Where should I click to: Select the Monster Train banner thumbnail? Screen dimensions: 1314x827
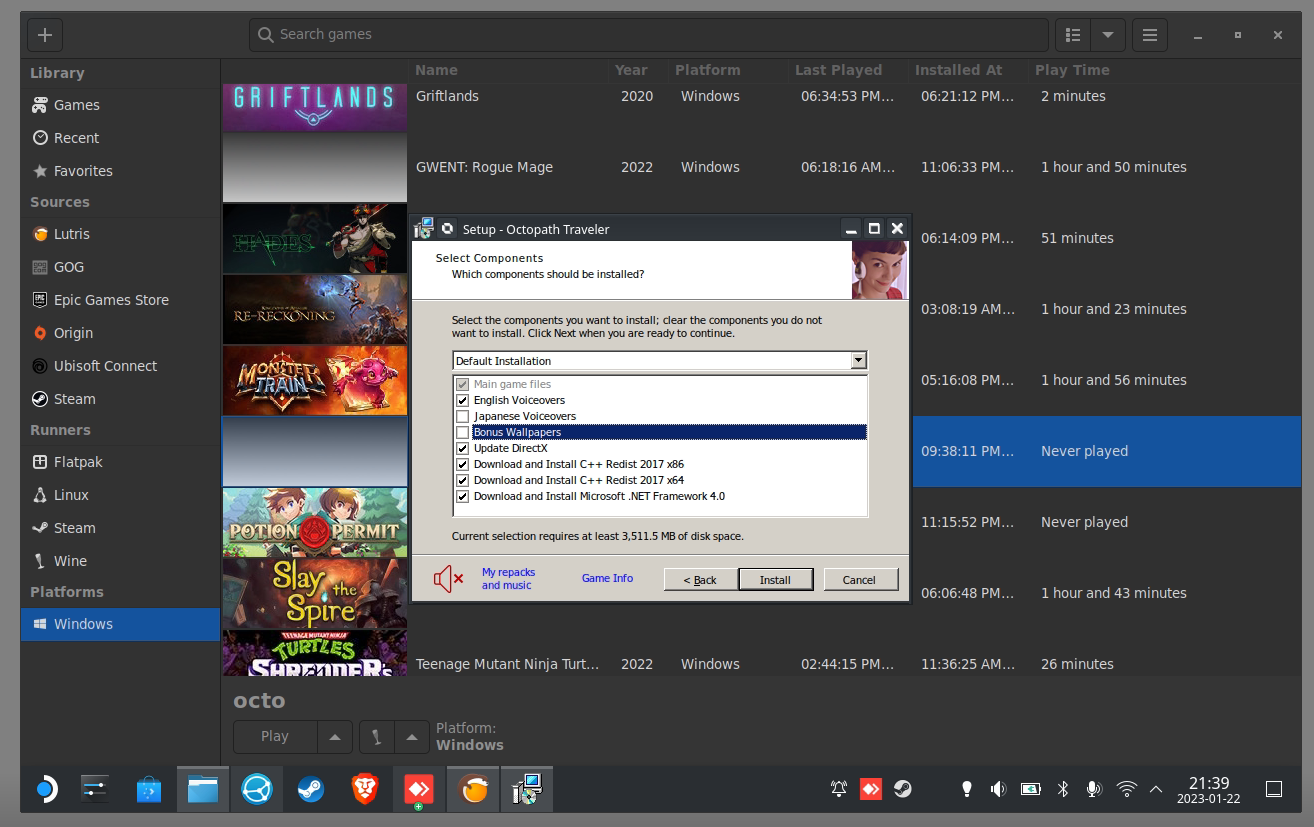(315, 380)
